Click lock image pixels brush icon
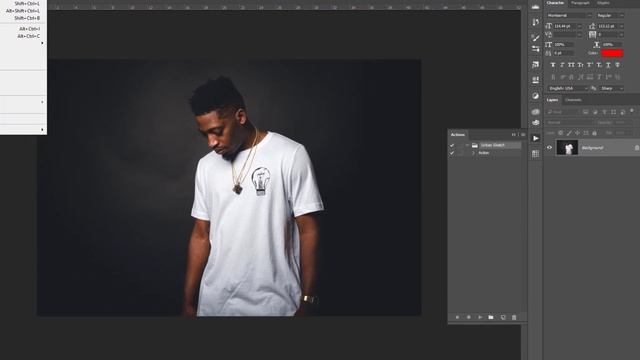Image resolution: width=640 pixels, height=360 pixels. 569,133
